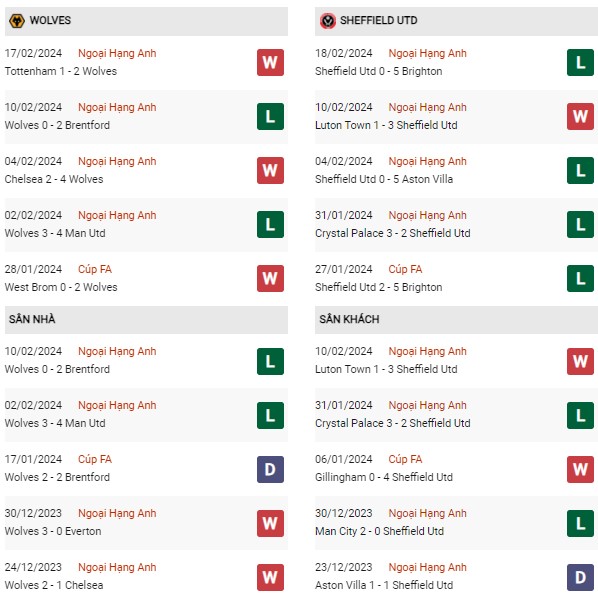Image resolution: width=598 pixels, height=598 pixels.
Task: Click the L badge for Wolves 3 - 4 Man Utd under Sân Nhà
Action: pyautogui.click(x=270, y=415)
